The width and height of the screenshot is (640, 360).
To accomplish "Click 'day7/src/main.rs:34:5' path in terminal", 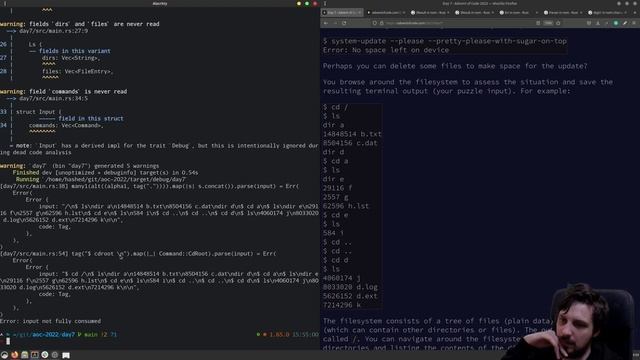I will coord(53,98).
